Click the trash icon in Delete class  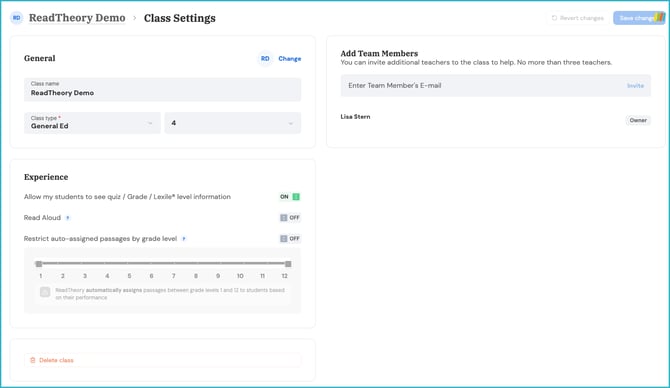pos(33,360)
